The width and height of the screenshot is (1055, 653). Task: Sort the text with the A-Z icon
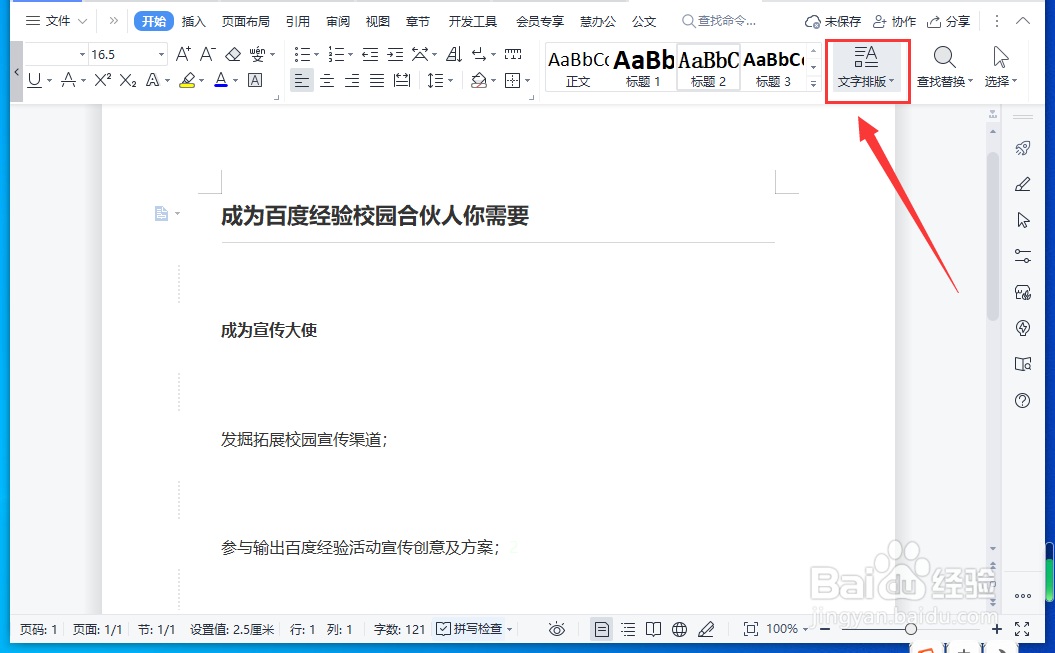454,54
